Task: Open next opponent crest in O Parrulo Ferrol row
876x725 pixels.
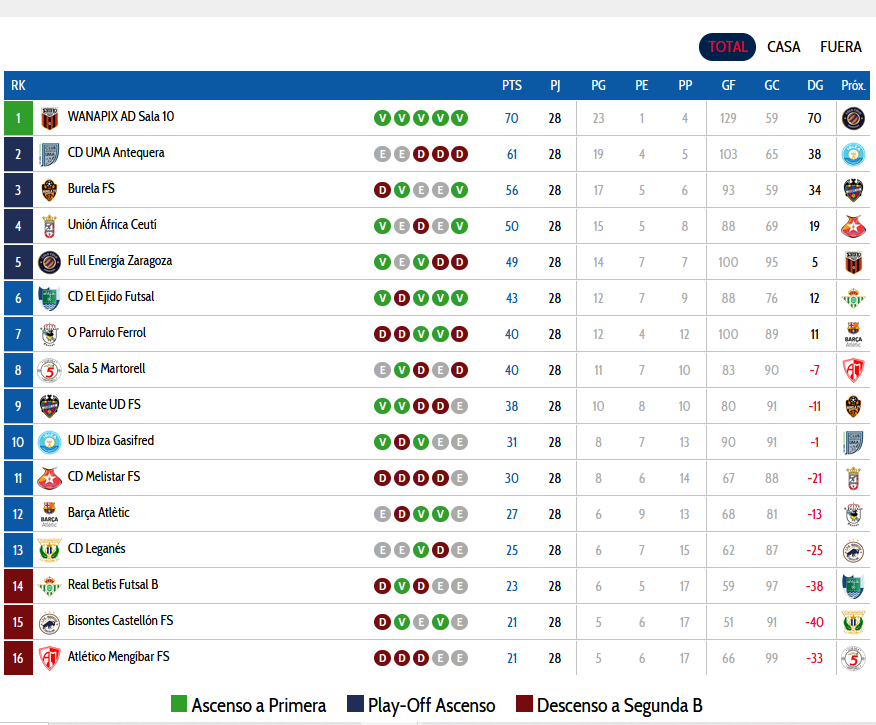Action: [853, 334]
